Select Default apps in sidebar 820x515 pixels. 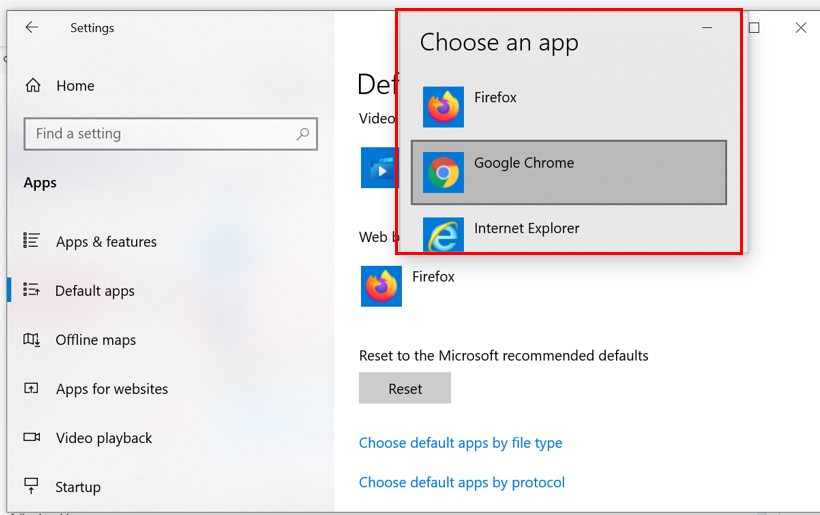click(95, 291)
